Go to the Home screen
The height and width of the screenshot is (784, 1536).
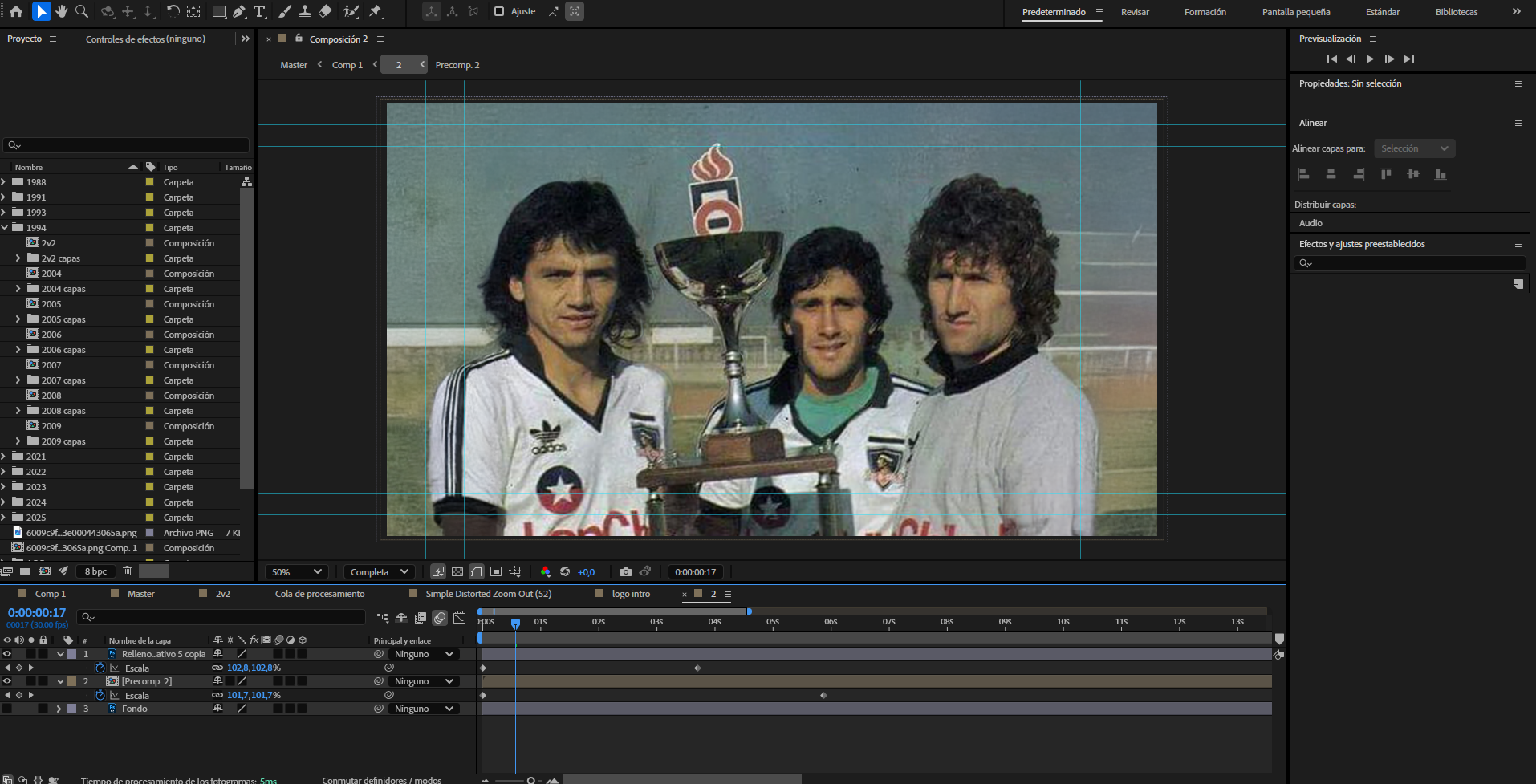[16, 11]
